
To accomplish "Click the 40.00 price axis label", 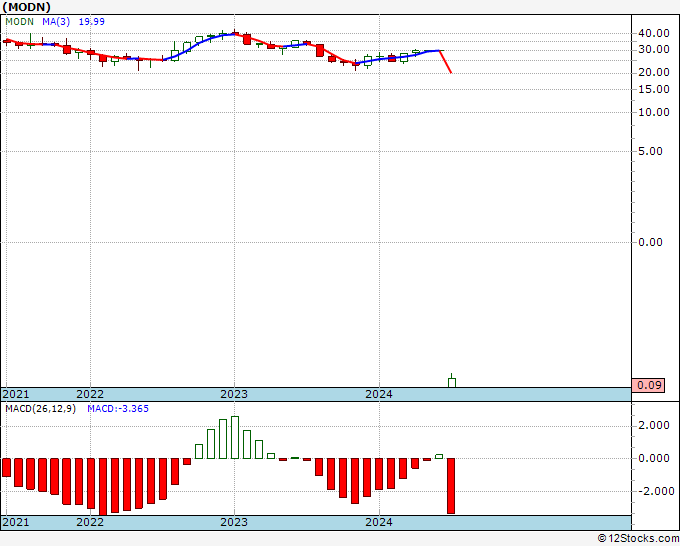I will [654, 33].
